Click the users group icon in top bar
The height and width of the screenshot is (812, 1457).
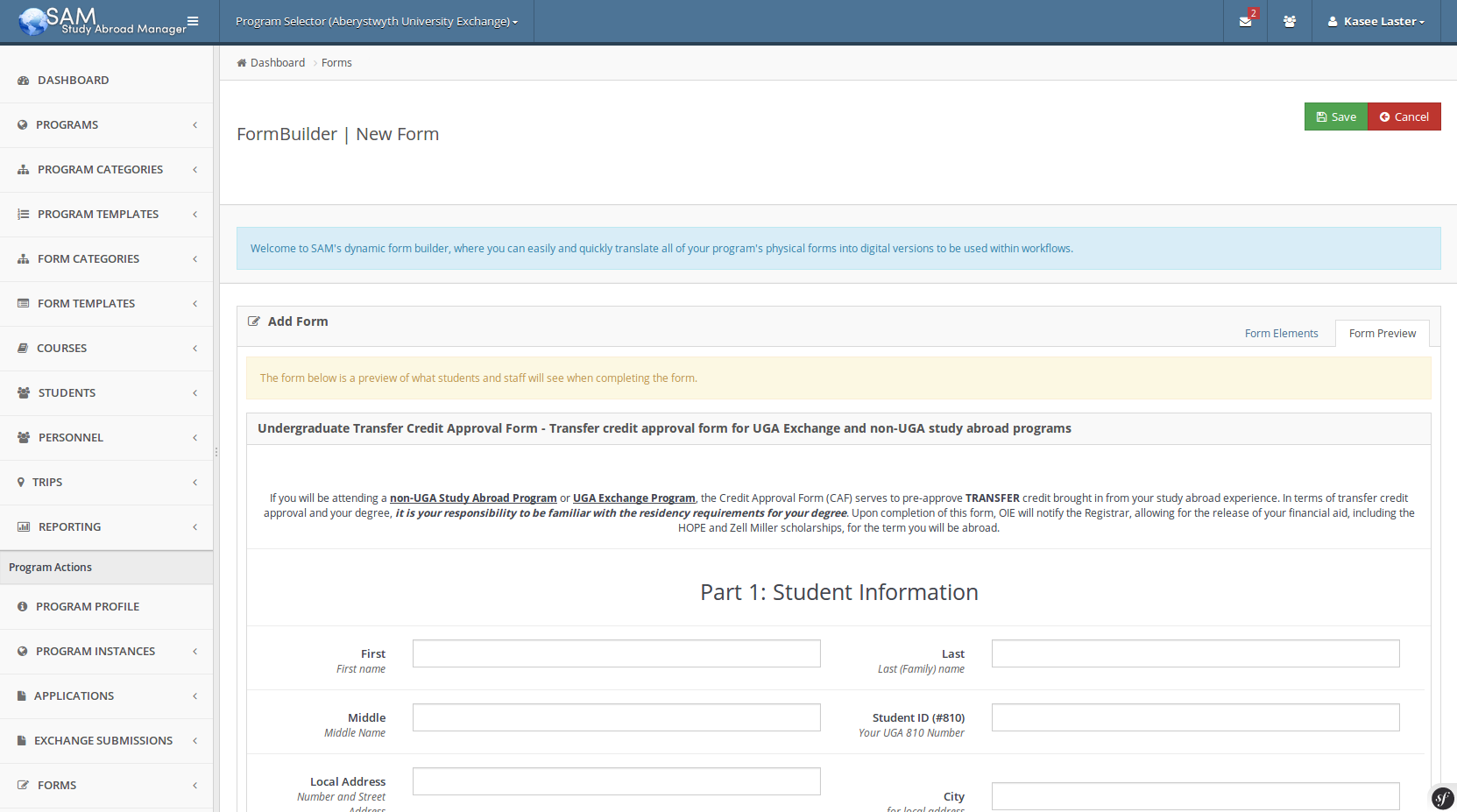(1290, 21)
